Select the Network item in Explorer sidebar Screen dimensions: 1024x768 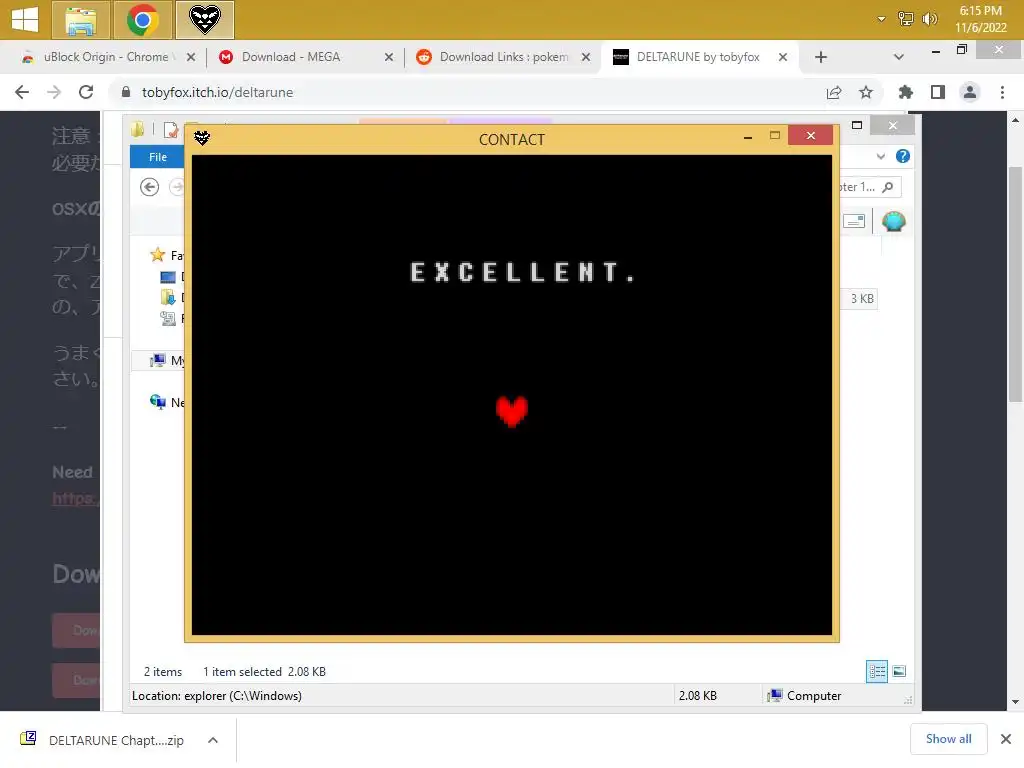(x=167, y=402)
